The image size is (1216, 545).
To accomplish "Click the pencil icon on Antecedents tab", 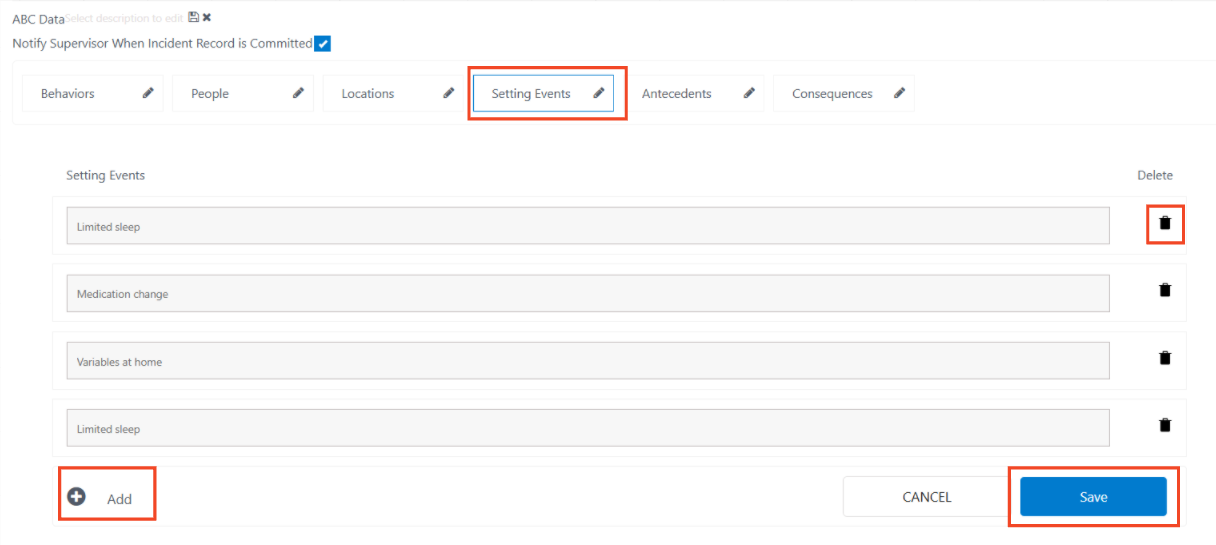I will 749,93.
